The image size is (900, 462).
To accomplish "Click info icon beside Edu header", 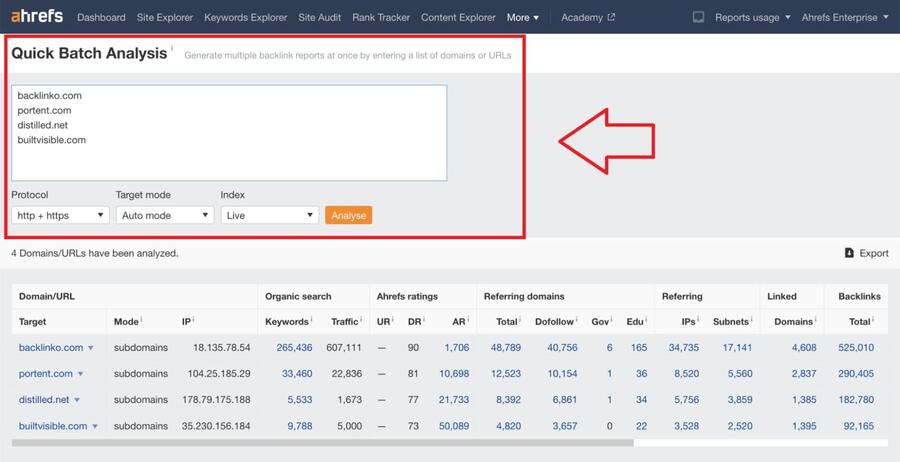I will point(646,319).
